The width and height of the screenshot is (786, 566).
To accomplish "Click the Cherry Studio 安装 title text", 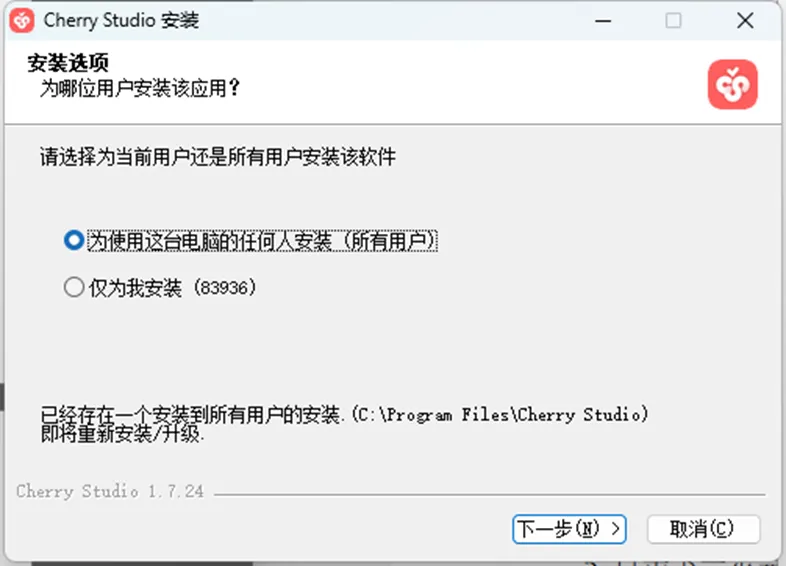I will click(x=121, y=21).
